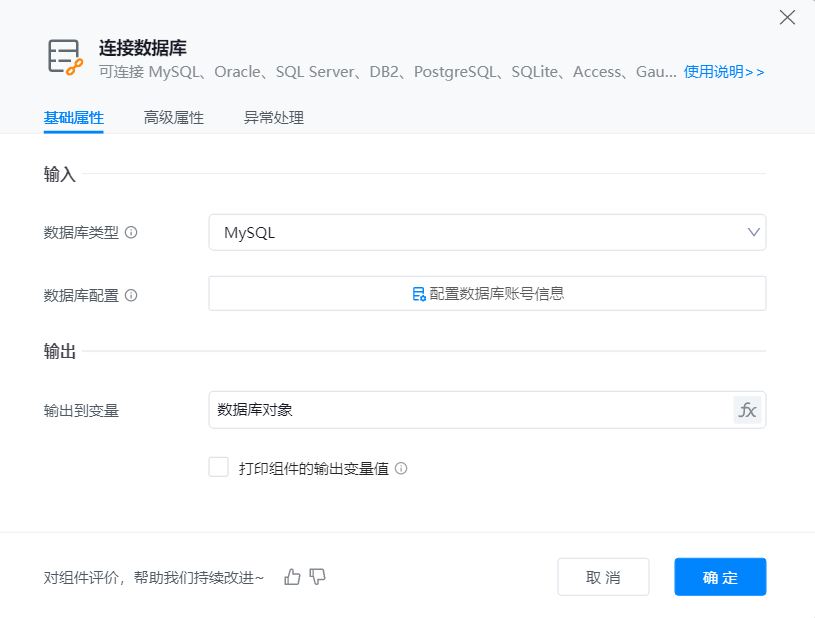Screen dimensions: 815x618
Task: Confirm with the 确定 button
Action: pyautogui.click(x=720, y=577)
